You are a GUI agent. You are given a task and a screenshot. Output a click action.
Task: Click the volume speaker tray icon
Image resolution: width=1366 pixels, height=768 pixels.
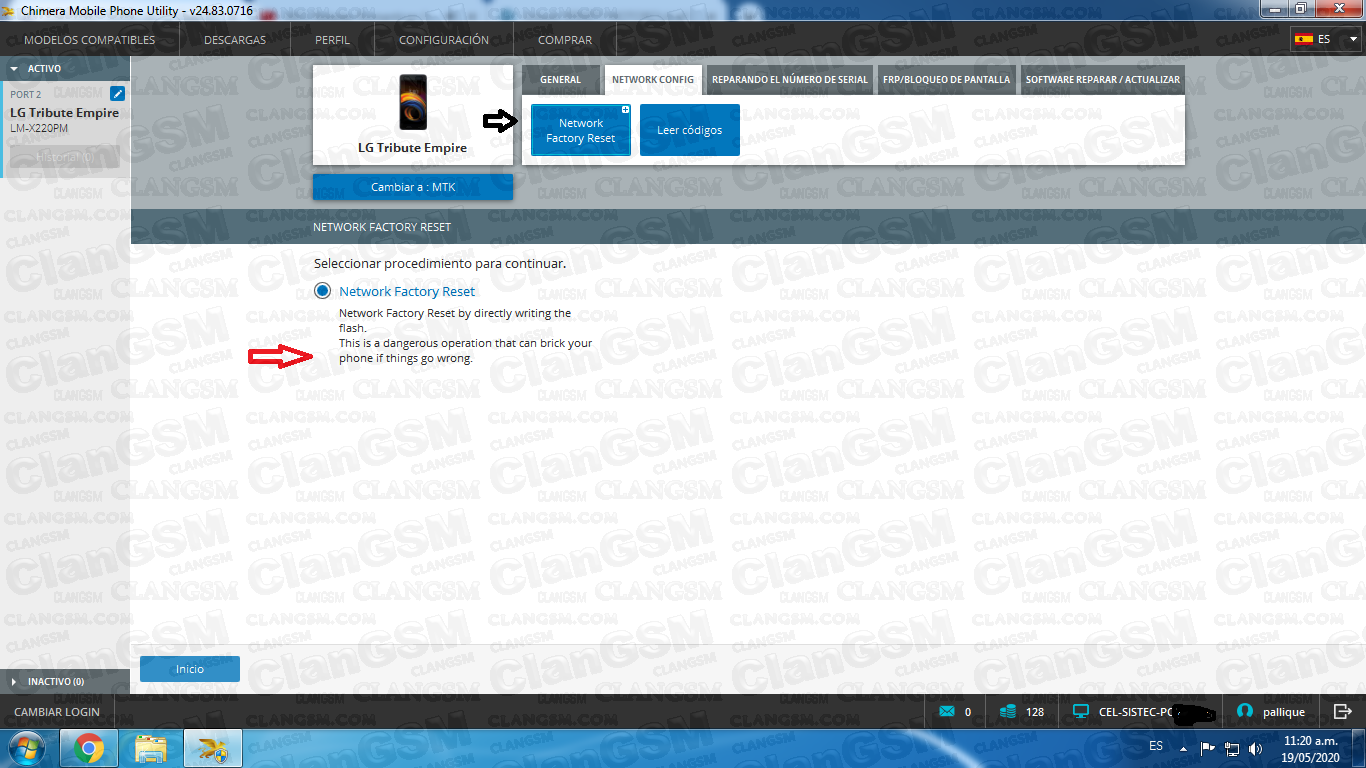pos(1255,747)
